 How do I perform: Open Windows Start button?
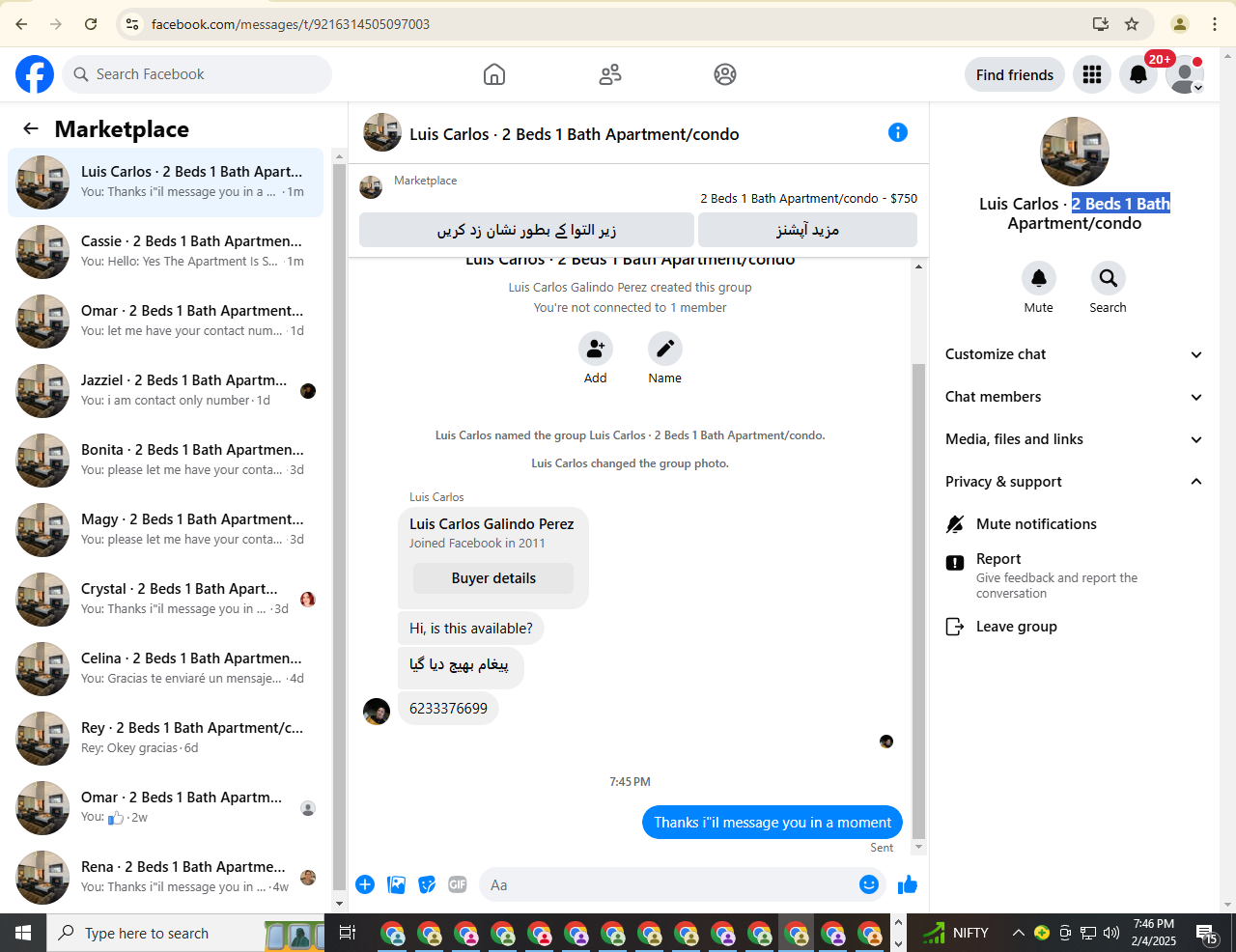pos(23,933)
